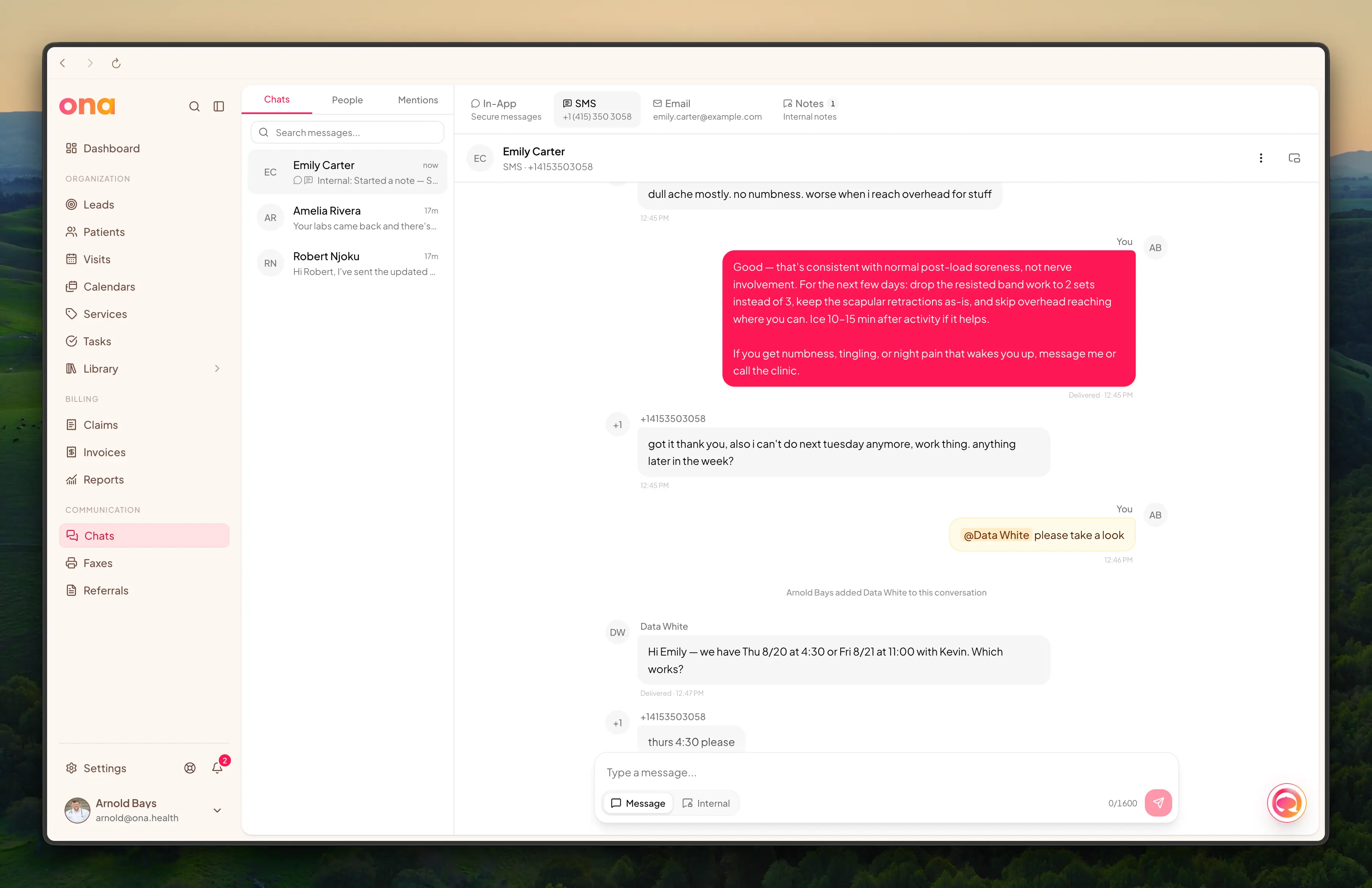
Task: Switch to the People tab
Action: 347,100
